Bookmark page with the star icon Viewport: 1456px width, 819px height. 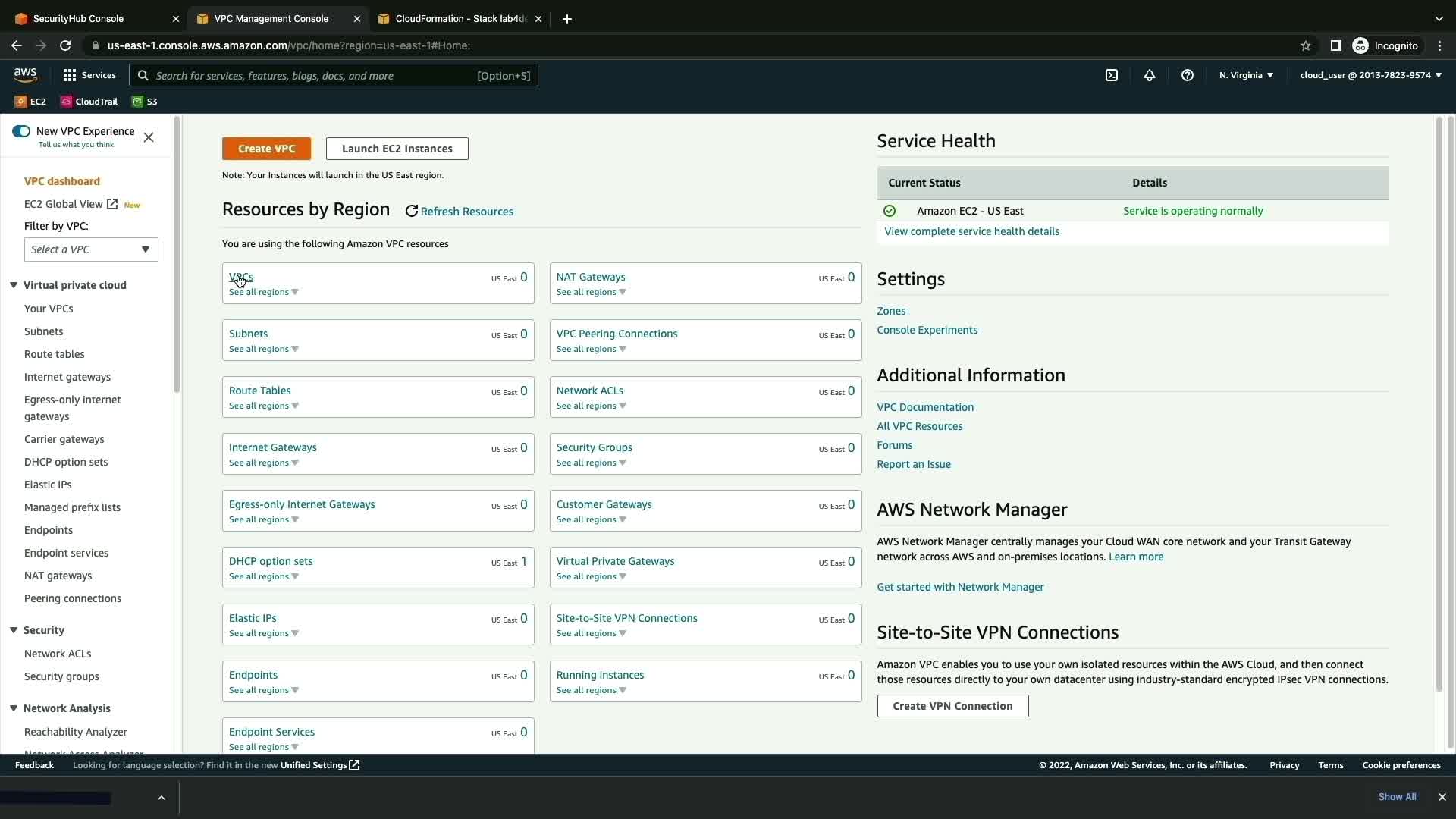click(x=1306, y=45)
